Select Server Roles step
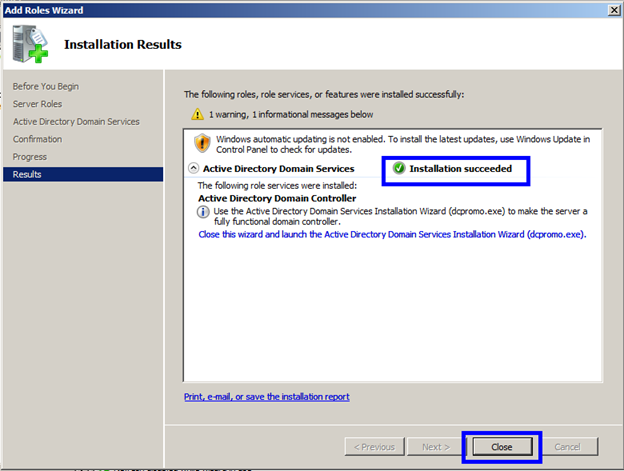The height and width of the screenshot is (471, 624). click(x=37, y=104)
